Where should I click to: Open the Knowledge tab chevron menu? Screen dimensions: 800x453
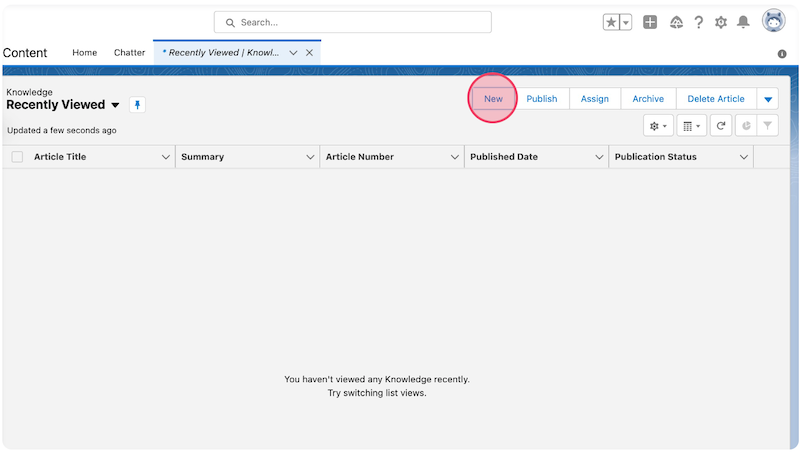[x=293, y=53]
